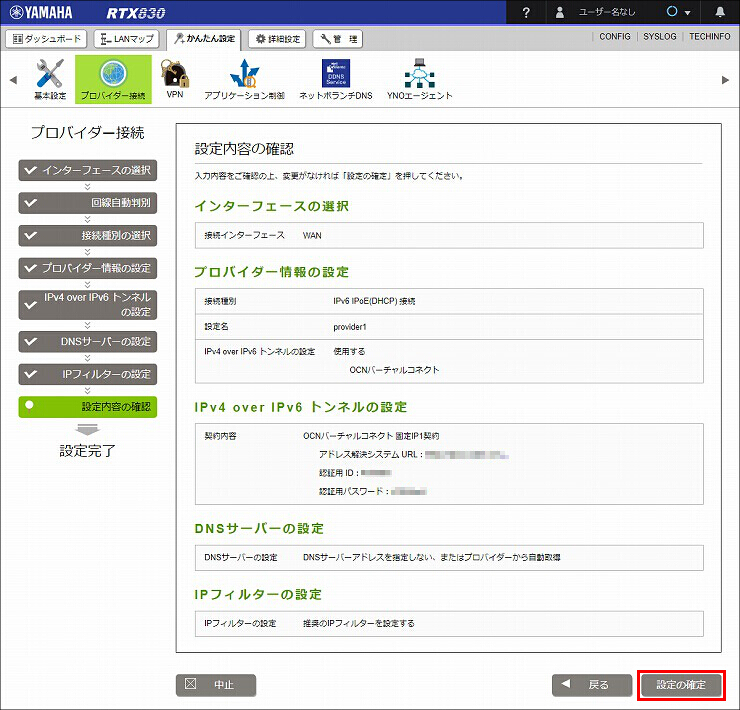
Task: Click the provider1 setting name value
Action: [350, 327]
